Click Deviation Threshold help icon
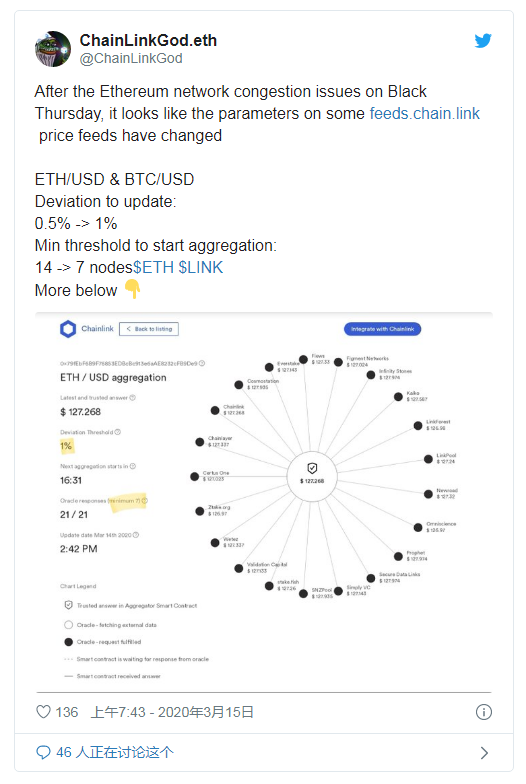526x784 pixels. (x=118, y=432)
